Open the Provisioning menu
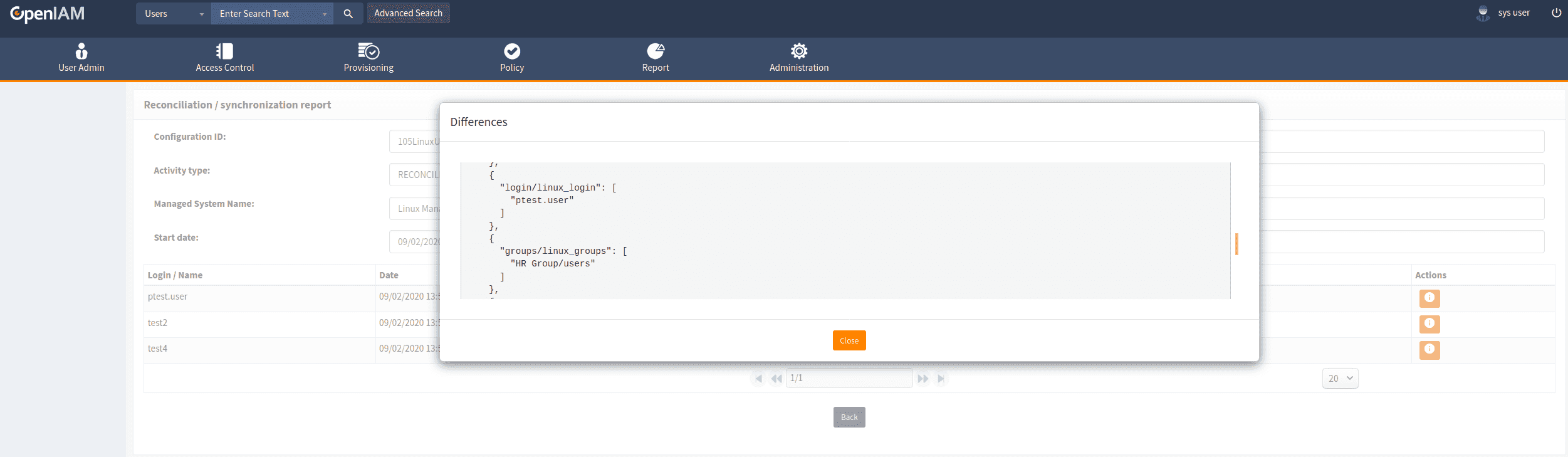This screenshot has width=1568, height=457. pos(368,58)
